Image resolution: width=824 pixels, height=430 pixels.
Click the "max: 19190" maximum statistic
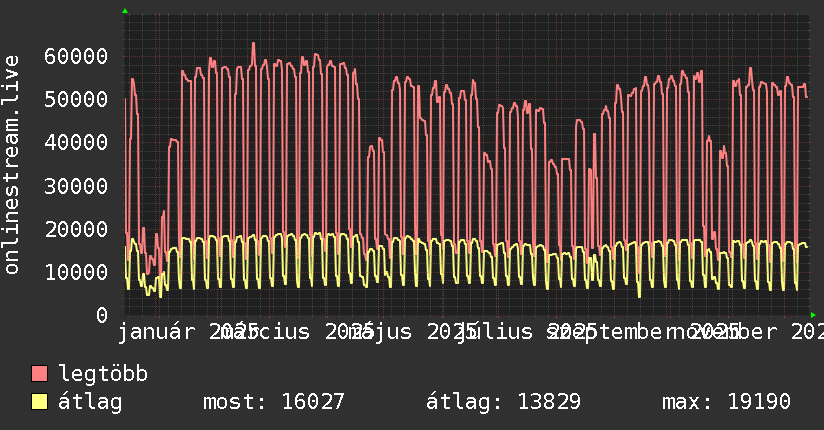point(726,402)
